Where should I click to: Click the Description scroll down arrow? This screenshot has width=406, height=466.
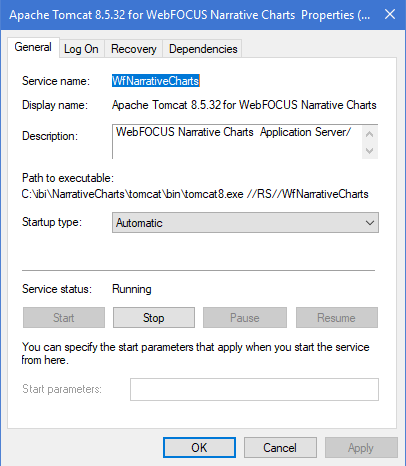pos(370,151)
